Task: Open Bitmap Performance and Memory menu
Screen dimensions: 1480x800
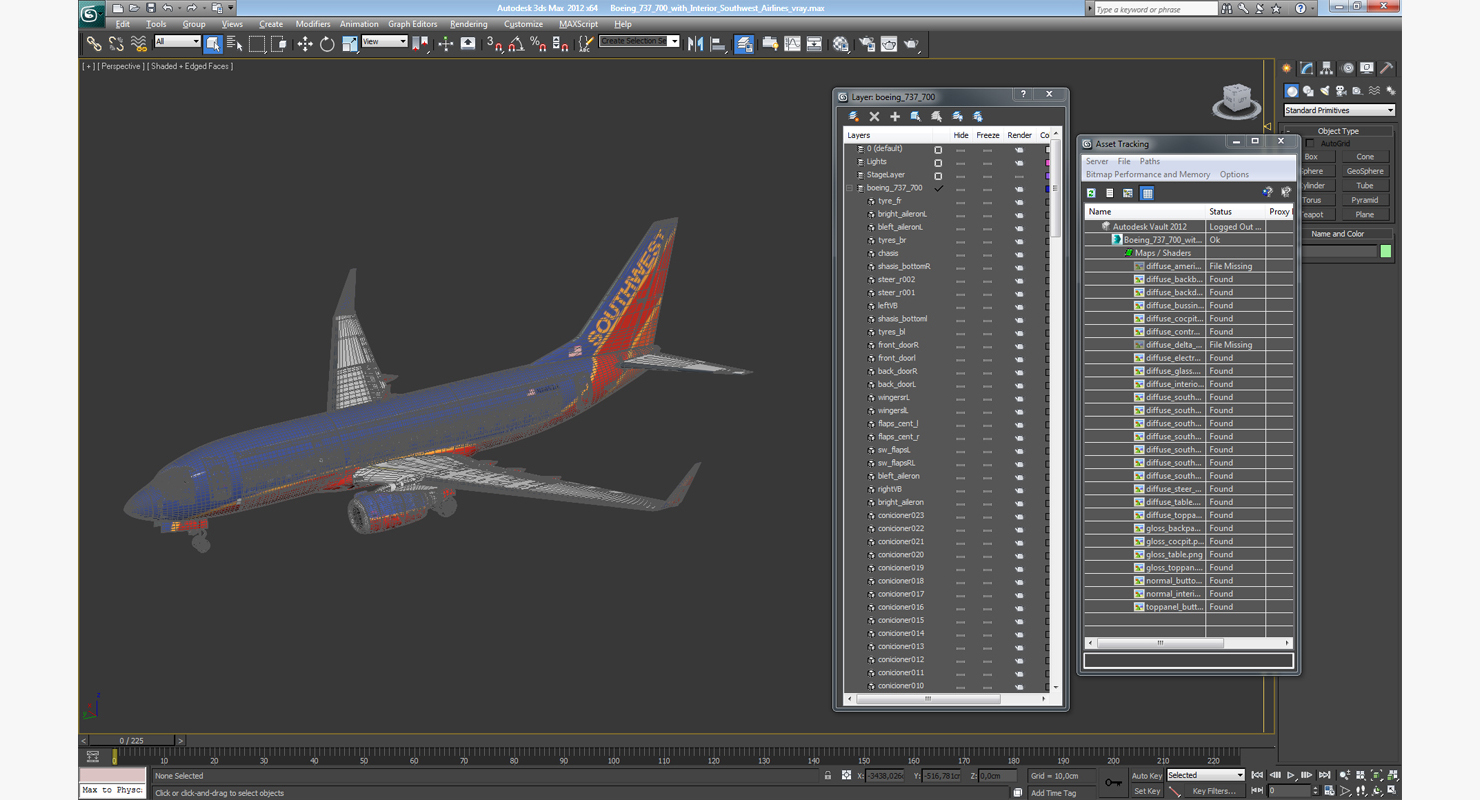Action: (x=1148, y=174)
